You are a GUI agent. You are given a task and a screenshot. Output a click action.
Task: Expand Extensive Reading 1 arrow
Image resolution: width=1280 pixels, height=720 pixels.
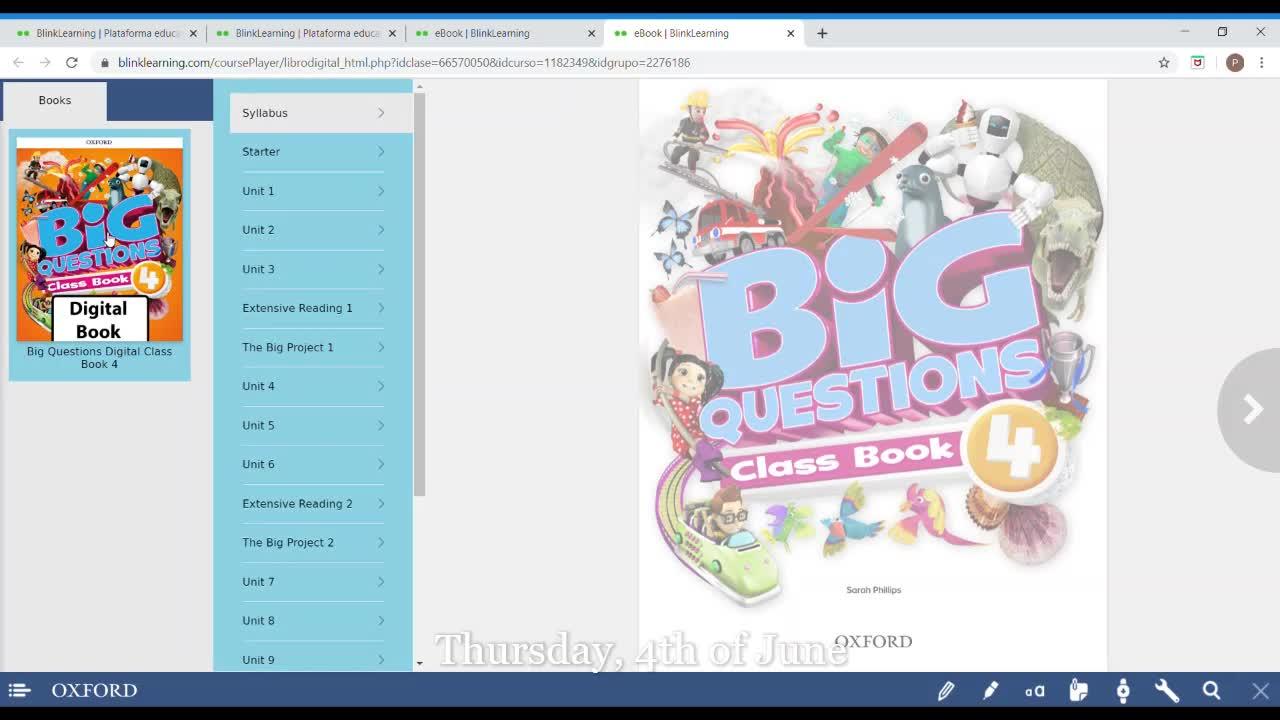[381, 308]
